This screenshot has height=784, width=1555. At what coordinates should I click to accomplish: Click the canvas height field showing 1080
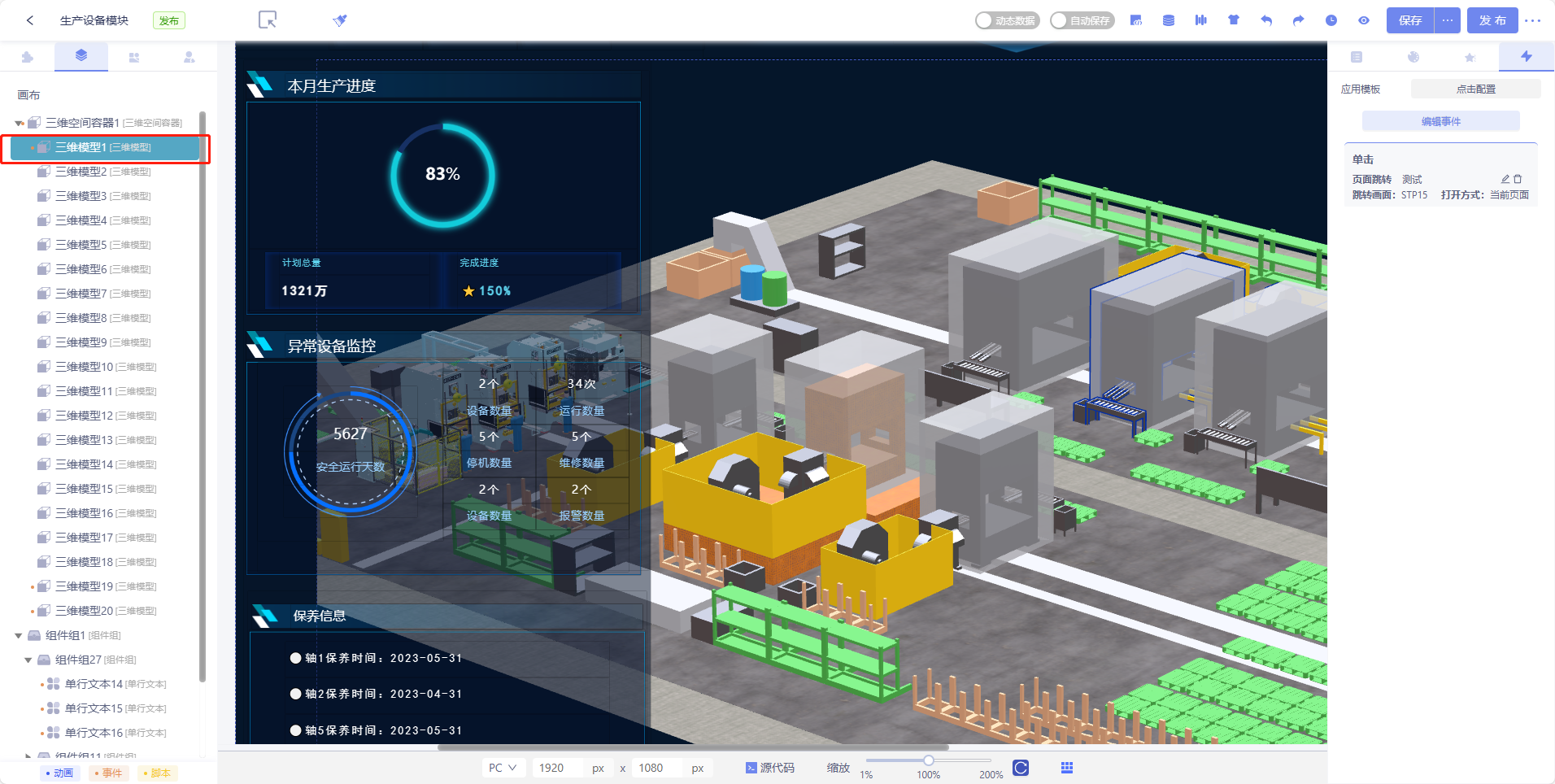[x=657, y=768]
